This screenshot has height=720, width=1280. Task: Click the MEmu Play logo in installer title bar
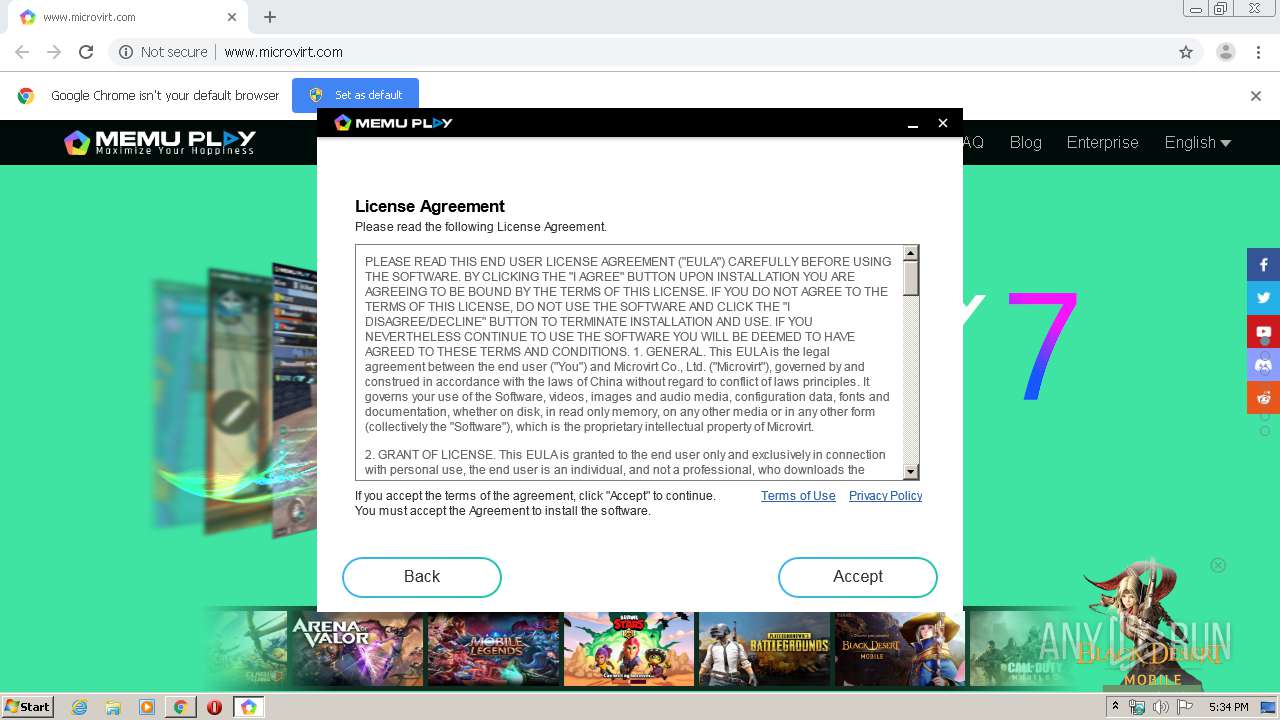click(x=393, y=123)
